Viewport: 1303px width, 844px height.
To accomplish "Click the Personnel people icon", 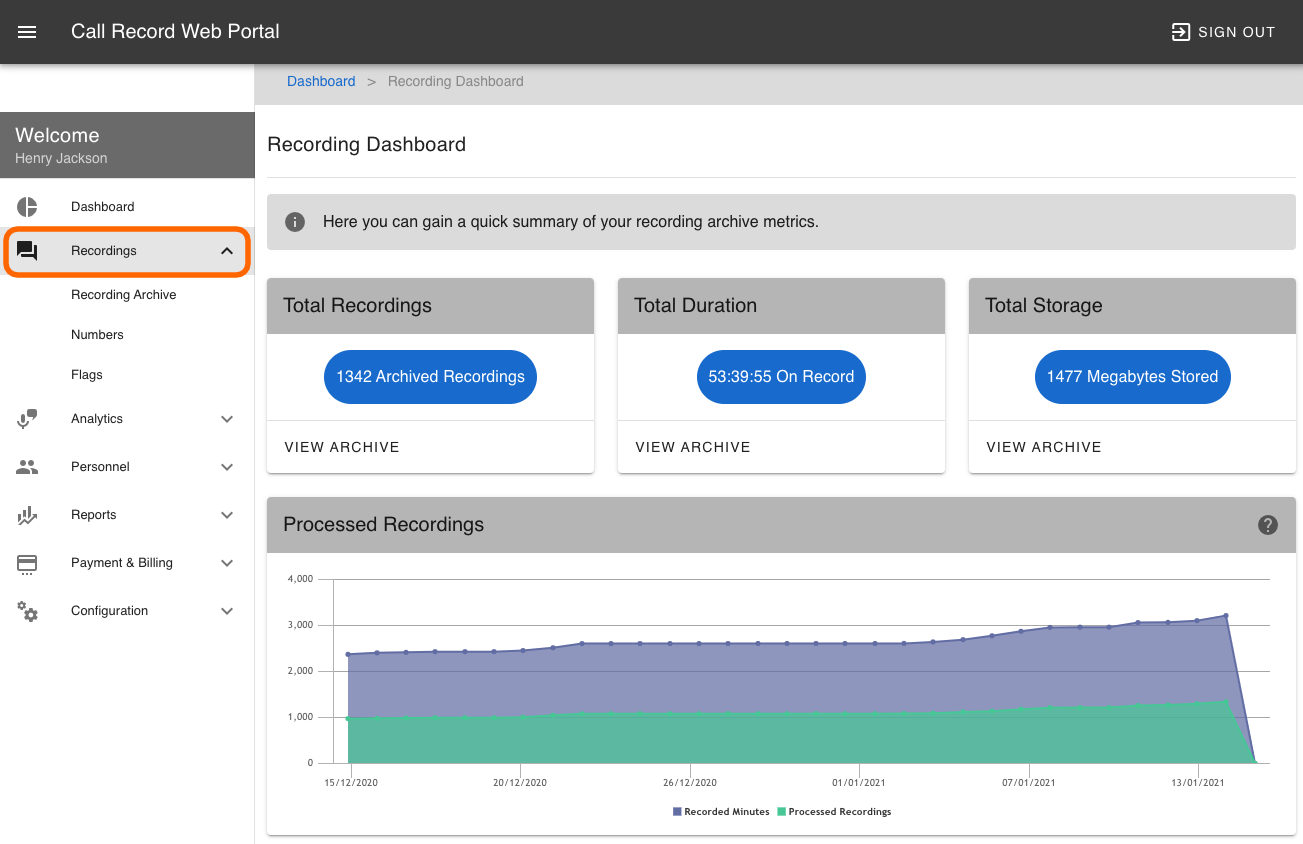I will [x=27, y=467].
